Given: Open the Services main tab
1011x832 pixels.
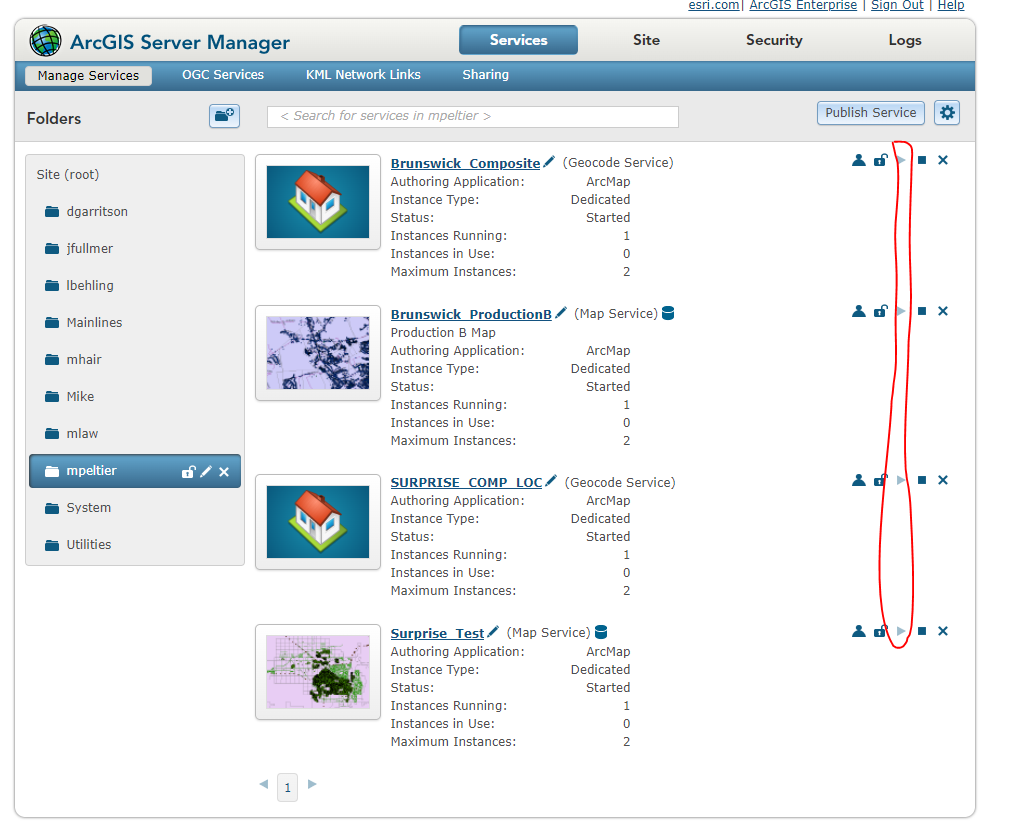Looking at the screenshot, I should coord(518,40).
